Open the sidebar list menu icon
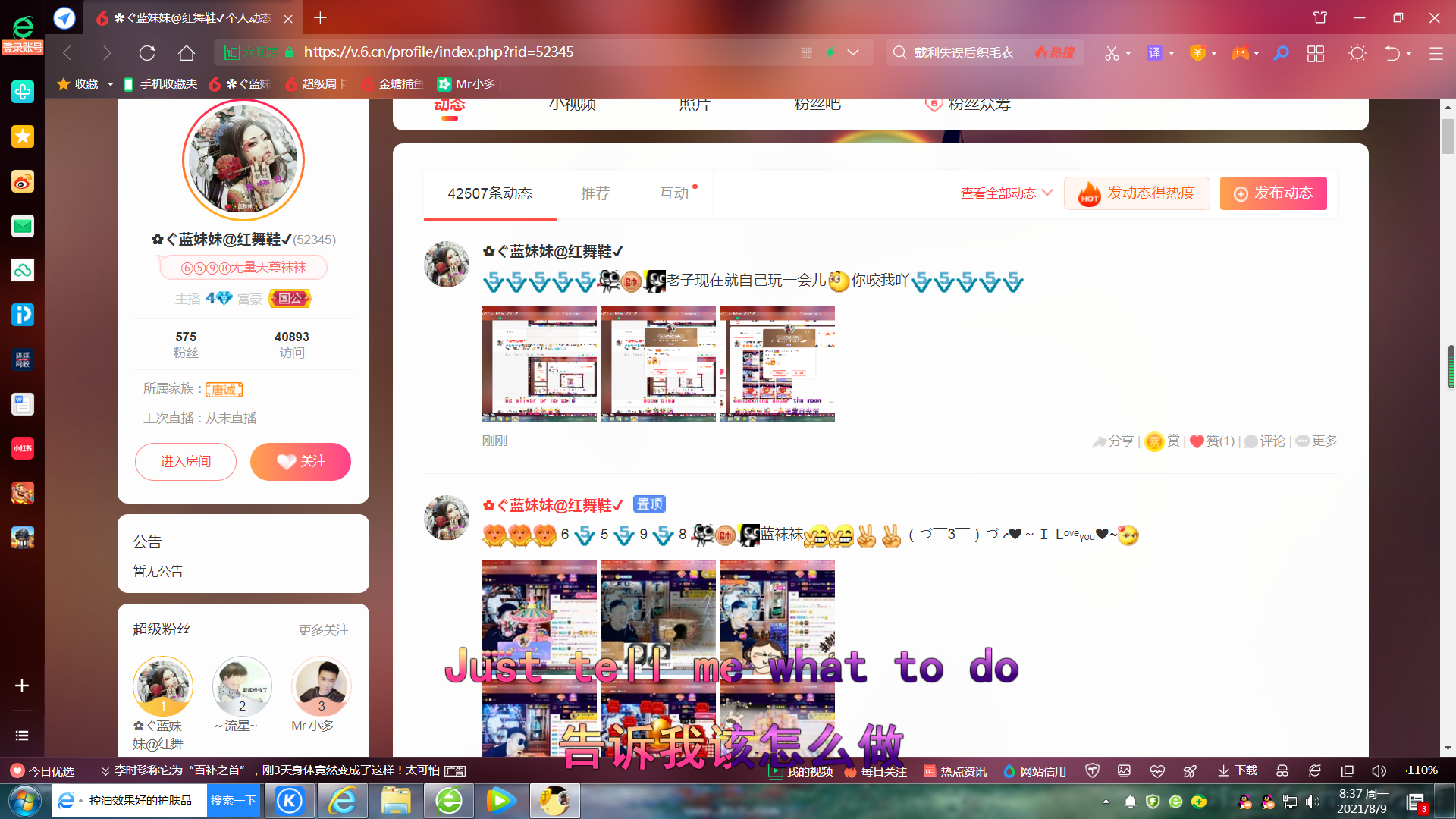 click(22, 736)
